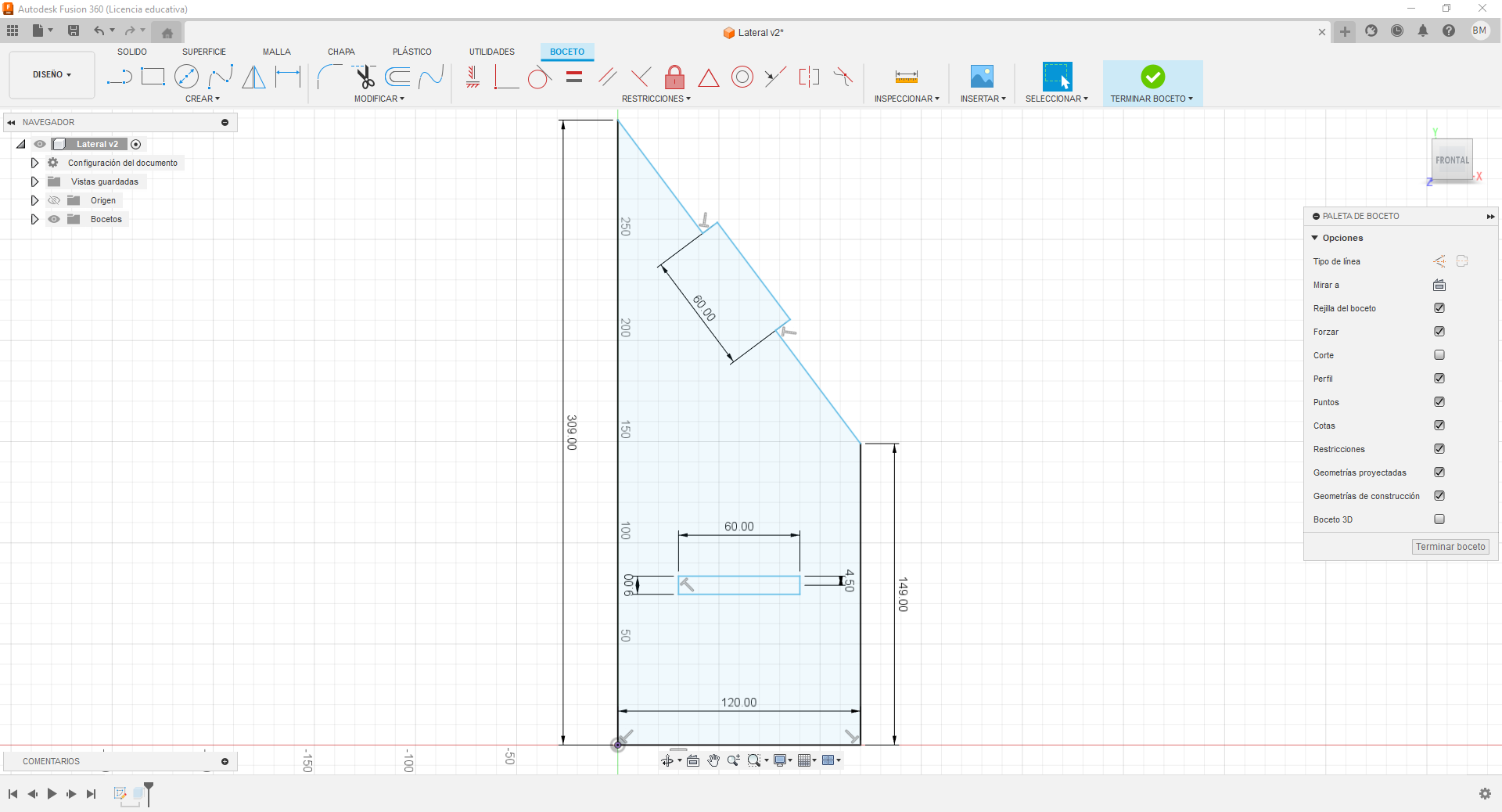Viewport: 1502px width, 812px height.
Task: Open the INSERTAR dropdown menu
Action: point(983,99)
